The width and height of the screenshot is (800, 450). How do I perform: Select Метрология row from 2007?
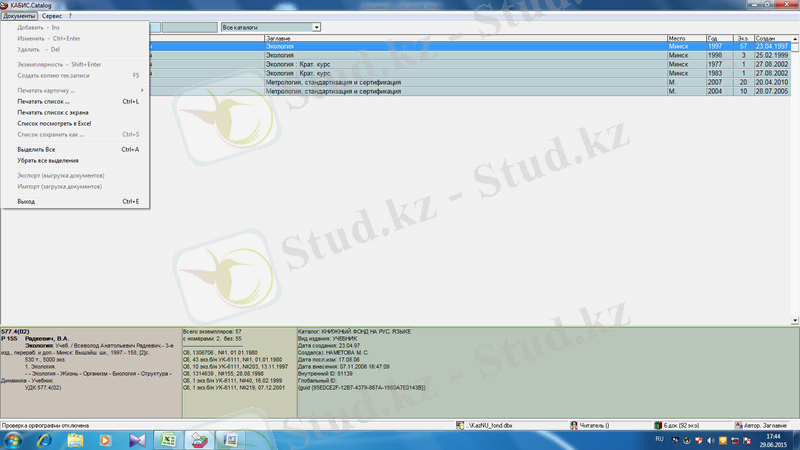click(470, 82)
